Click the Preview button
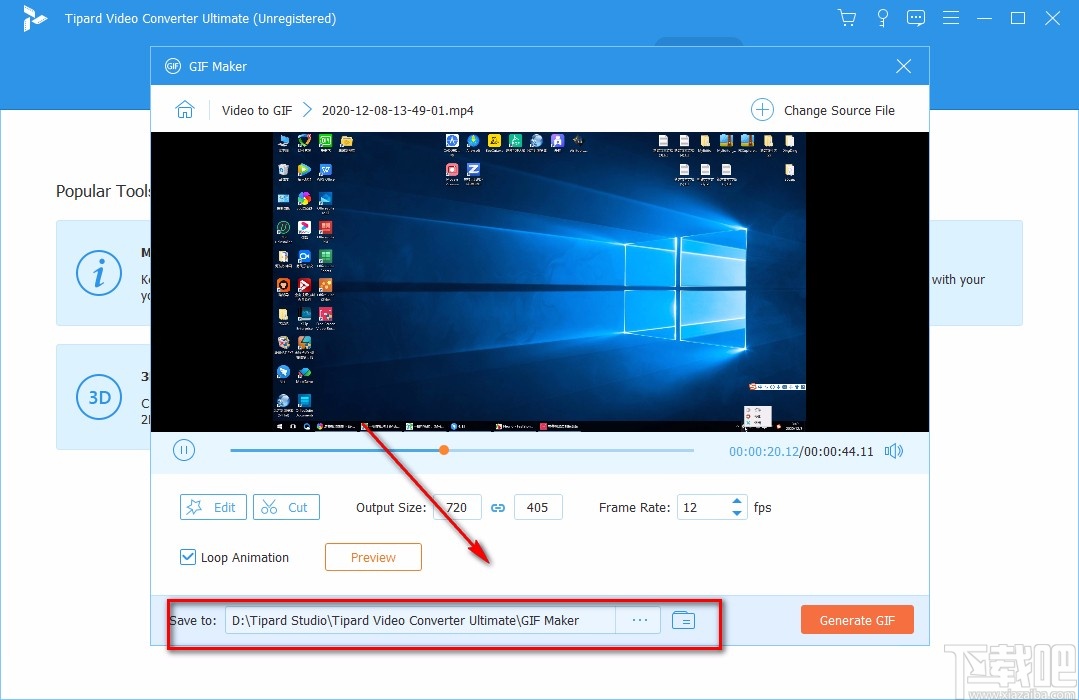1079x700 pixels. [x=373, y=558]
